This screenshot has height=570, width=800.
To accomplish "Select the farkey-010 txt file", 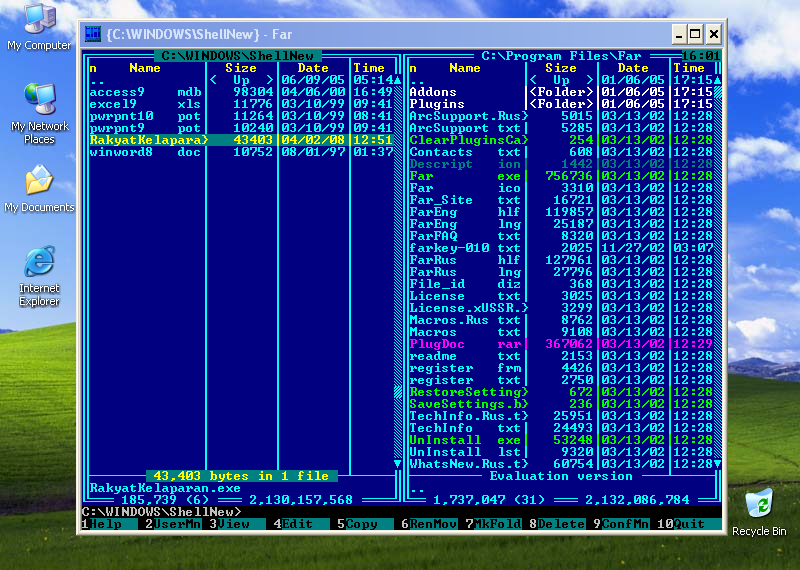I will (x=561, y=248).
